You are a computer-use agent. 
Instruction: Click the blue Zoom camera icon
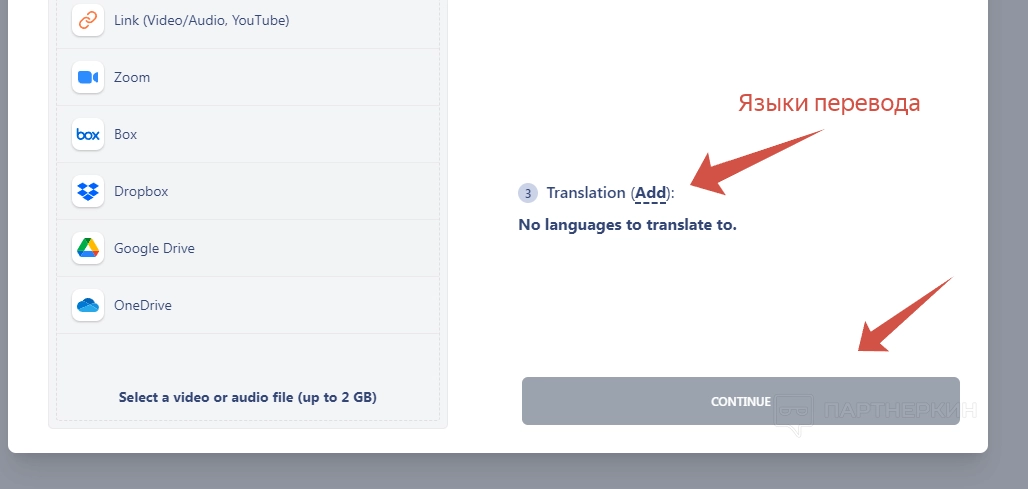(88, 77)
